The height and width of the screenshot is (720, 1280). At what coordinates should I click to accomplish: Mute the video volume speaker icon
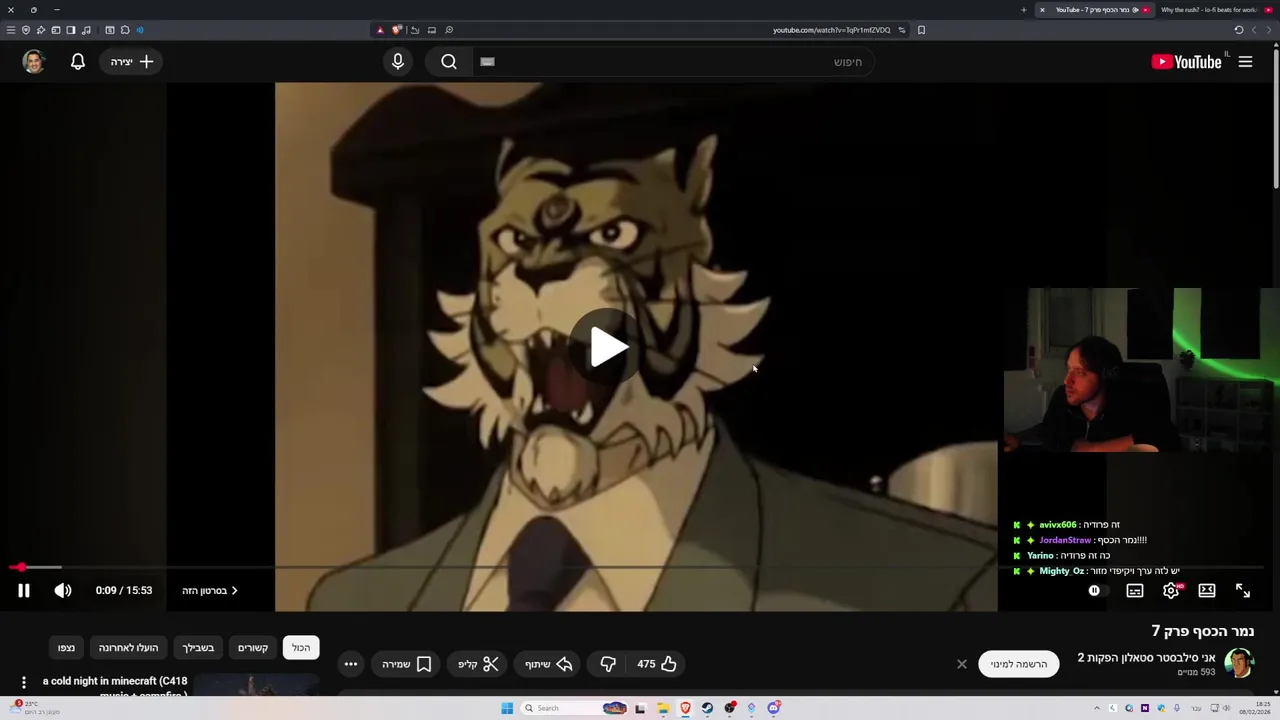(x=63, y=591)
